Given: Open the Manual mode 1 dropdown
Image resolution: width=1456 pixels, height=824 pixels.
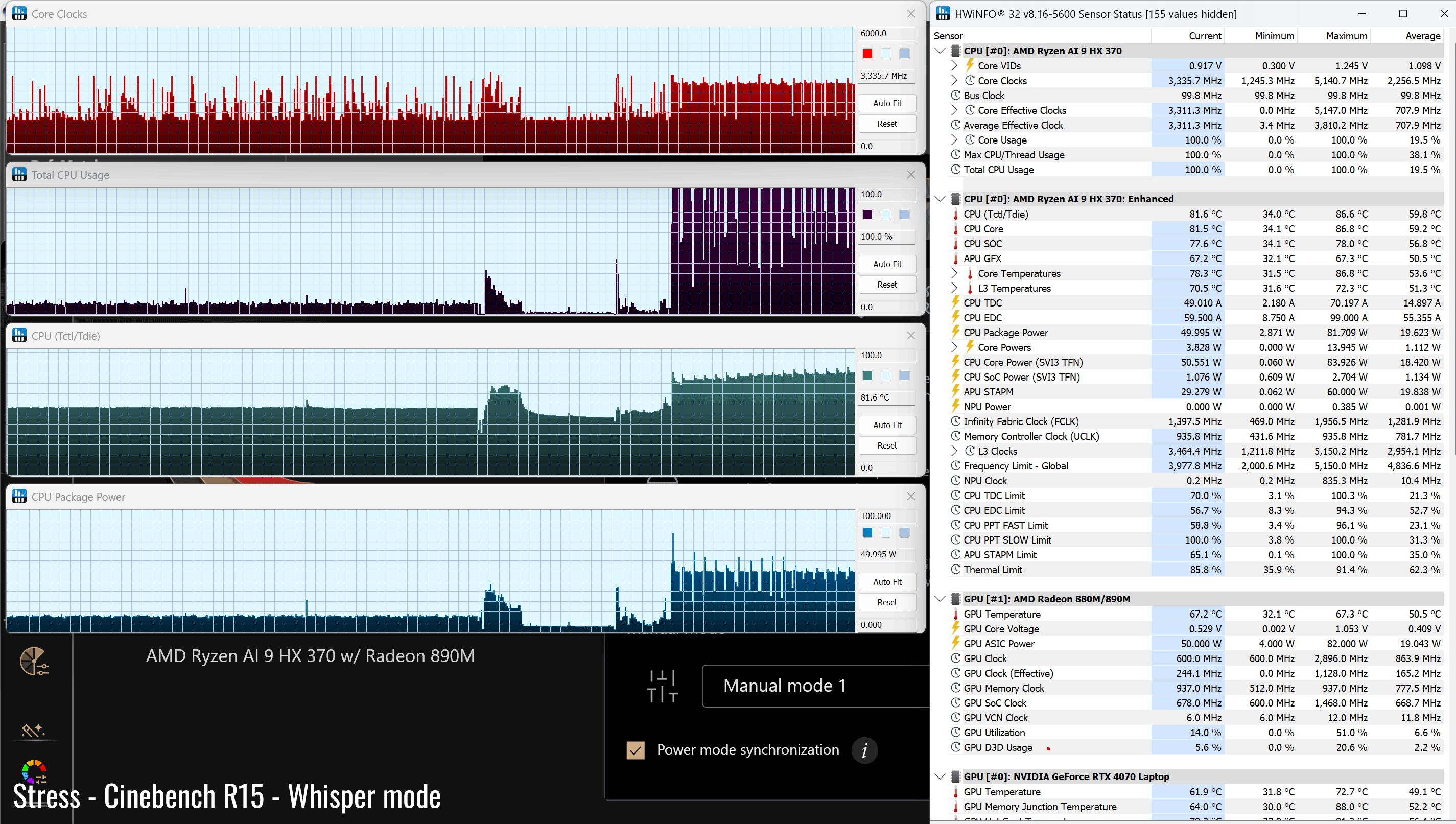Looking at the screenshot, I should coord(815,686).
